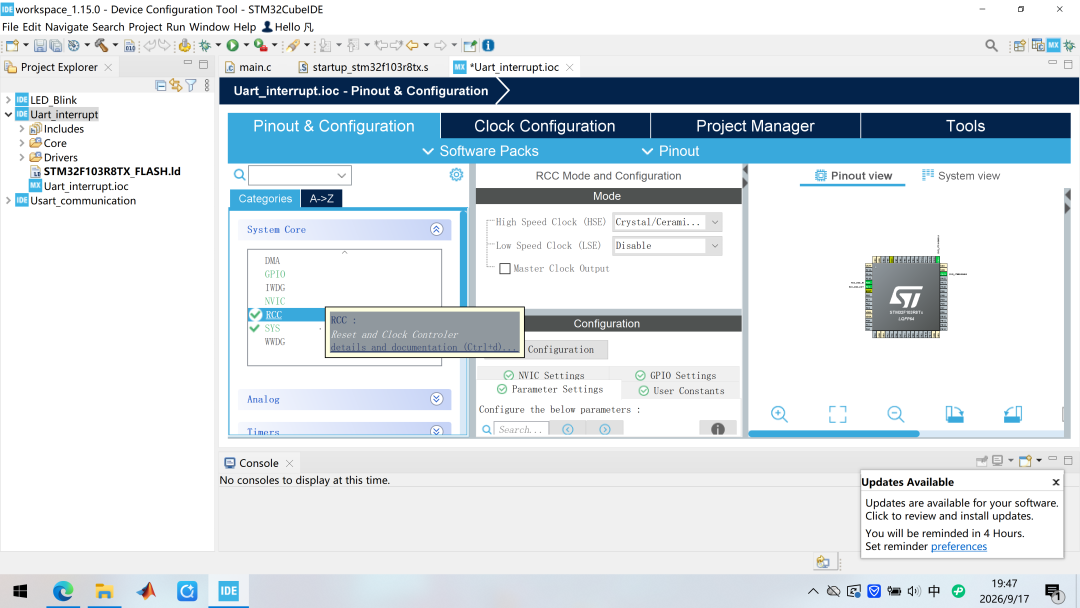
Task: Switch to the A->Z list toggle
Action: coord(322,198)
